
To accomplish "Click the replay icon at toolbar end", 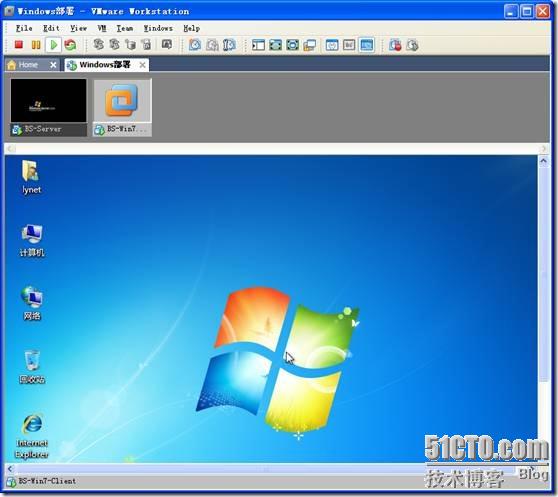I will (x=412, y=45).
